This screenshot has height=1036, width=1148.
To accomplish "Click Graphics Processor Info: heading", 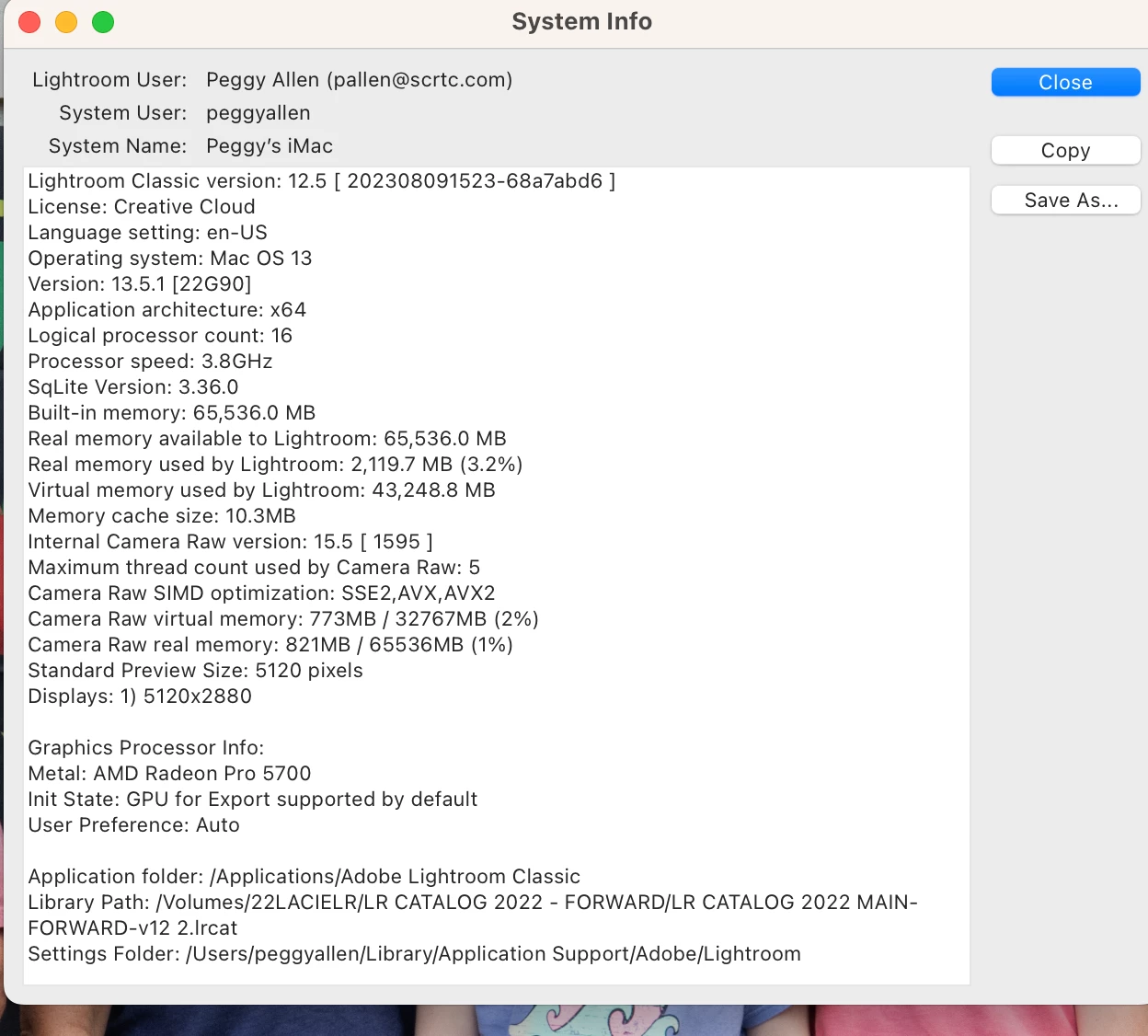I will (x=146, y=748).
